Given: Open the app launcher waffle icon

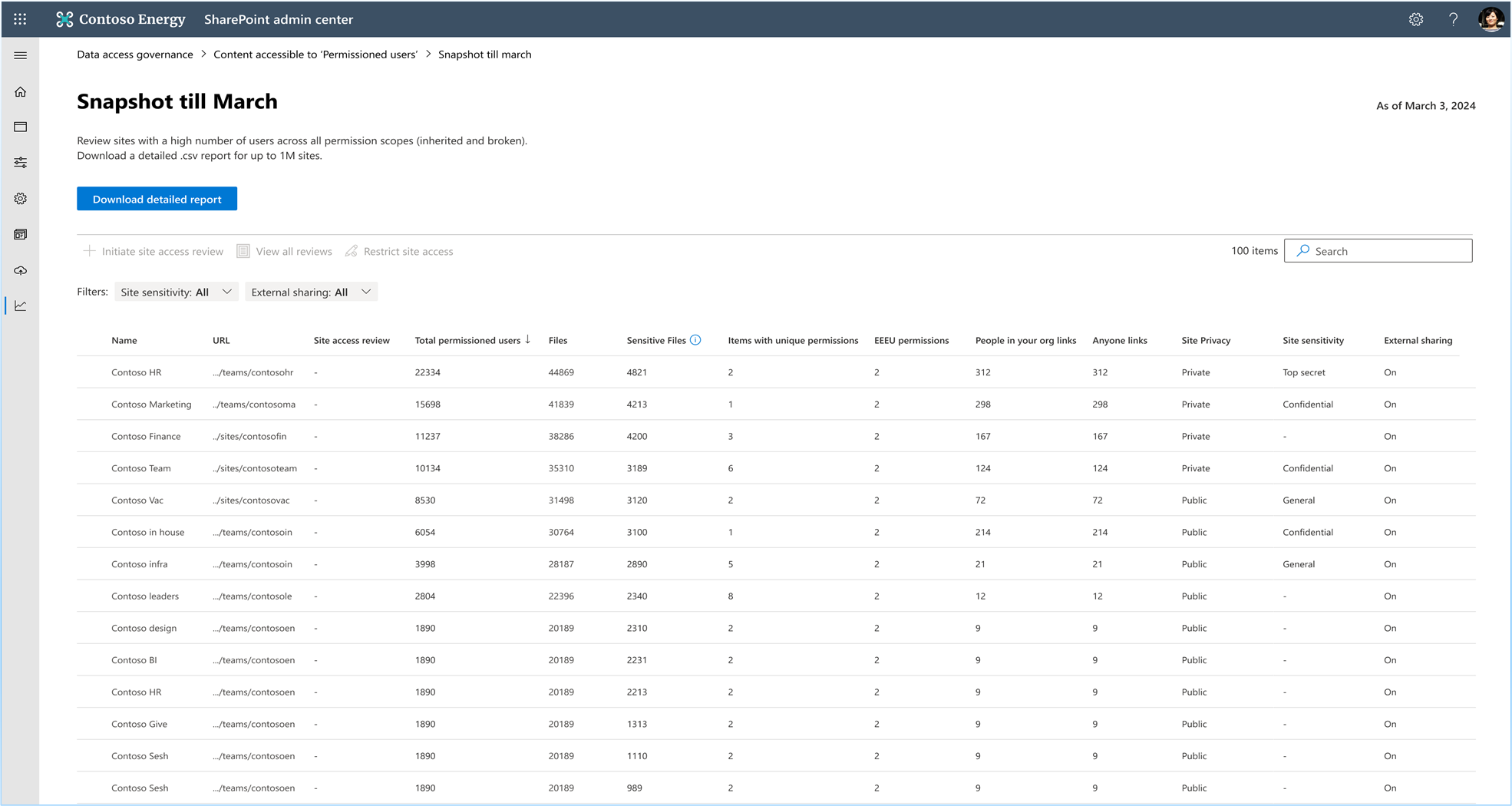Looking at the screenshot, I should tap(20, 19).
